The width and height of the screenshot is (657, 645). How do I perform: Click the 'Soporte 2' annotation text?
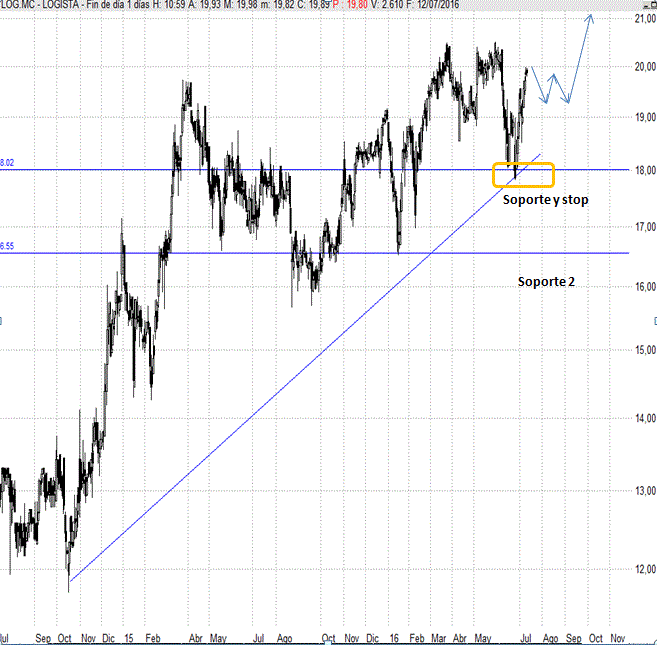click(x=546, y=282)
